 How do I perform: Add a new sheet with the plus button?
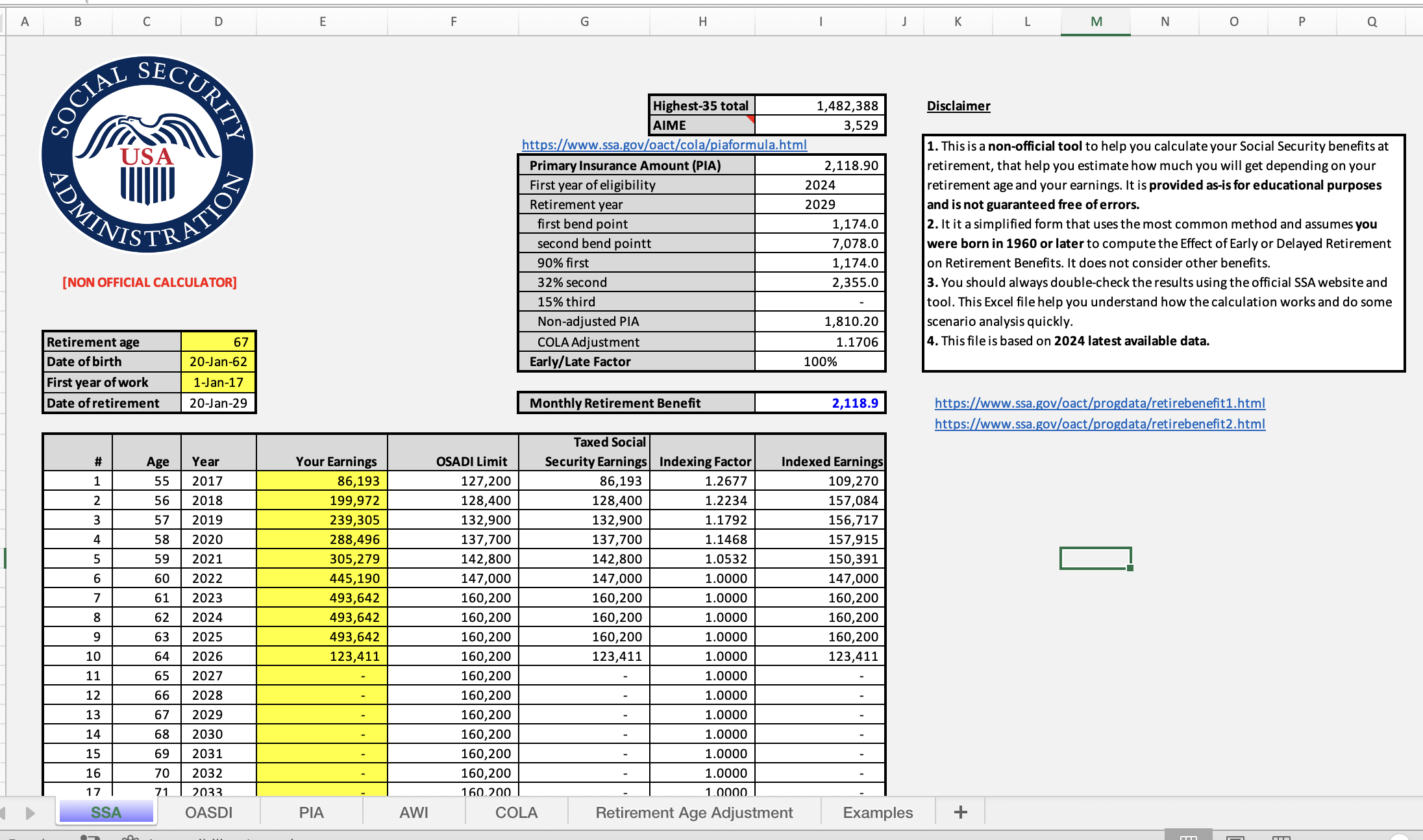coord(961,812)
